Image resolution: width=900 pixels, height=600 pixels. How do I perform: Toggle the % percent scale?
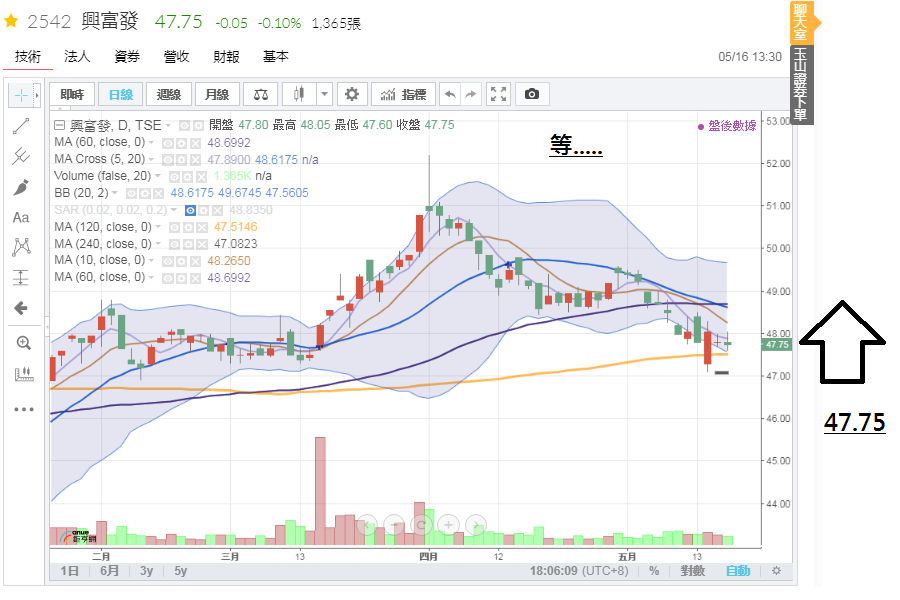click(654, 571)
